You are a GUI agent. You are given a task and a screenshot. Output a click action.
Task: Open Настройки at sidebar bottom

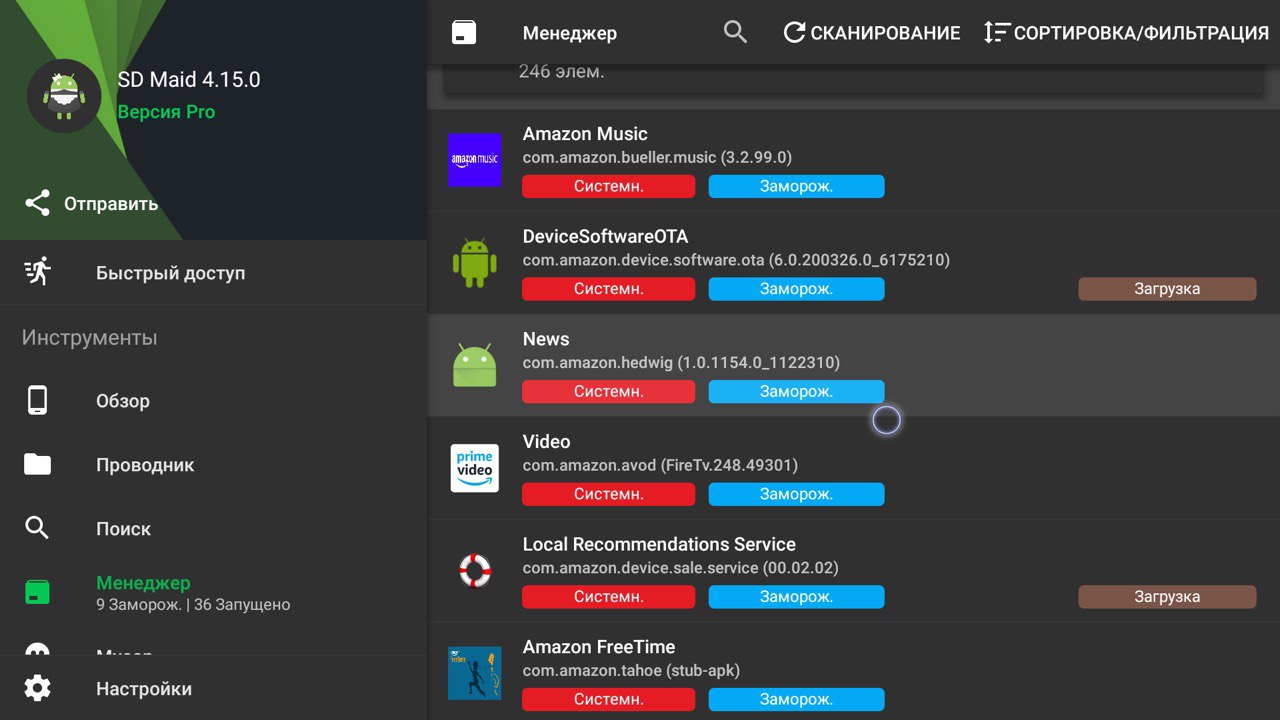(x=213, y=688)
